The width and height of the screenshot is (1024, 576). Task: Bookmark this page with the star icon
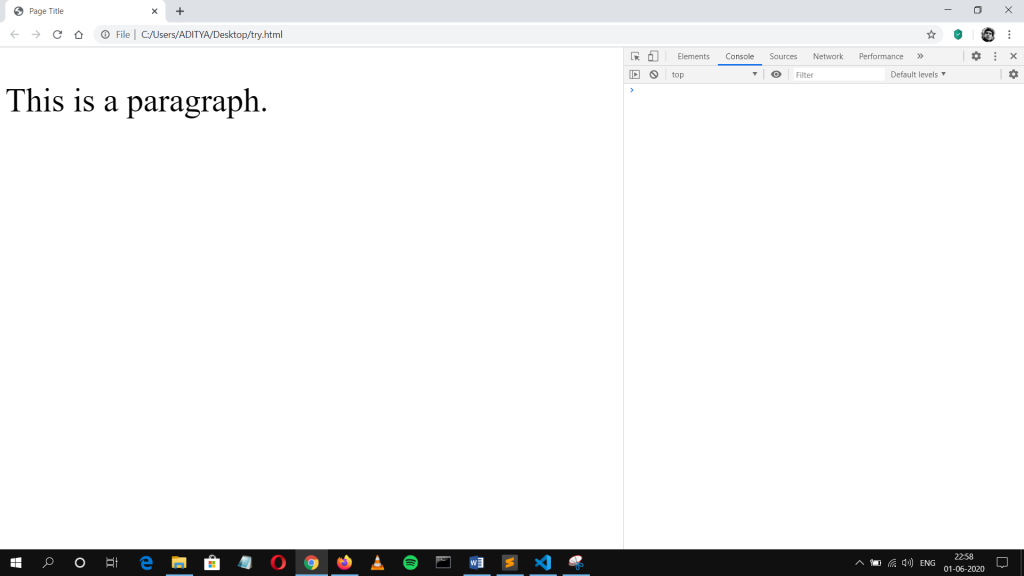coord(931,34)
